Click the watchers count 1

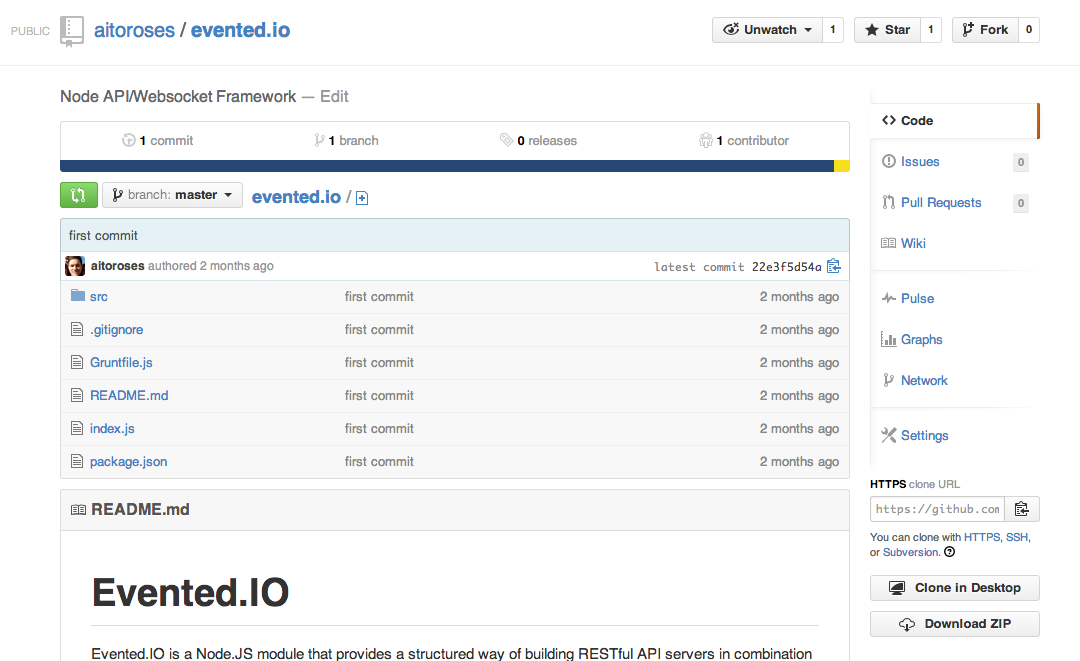[833, 30]
